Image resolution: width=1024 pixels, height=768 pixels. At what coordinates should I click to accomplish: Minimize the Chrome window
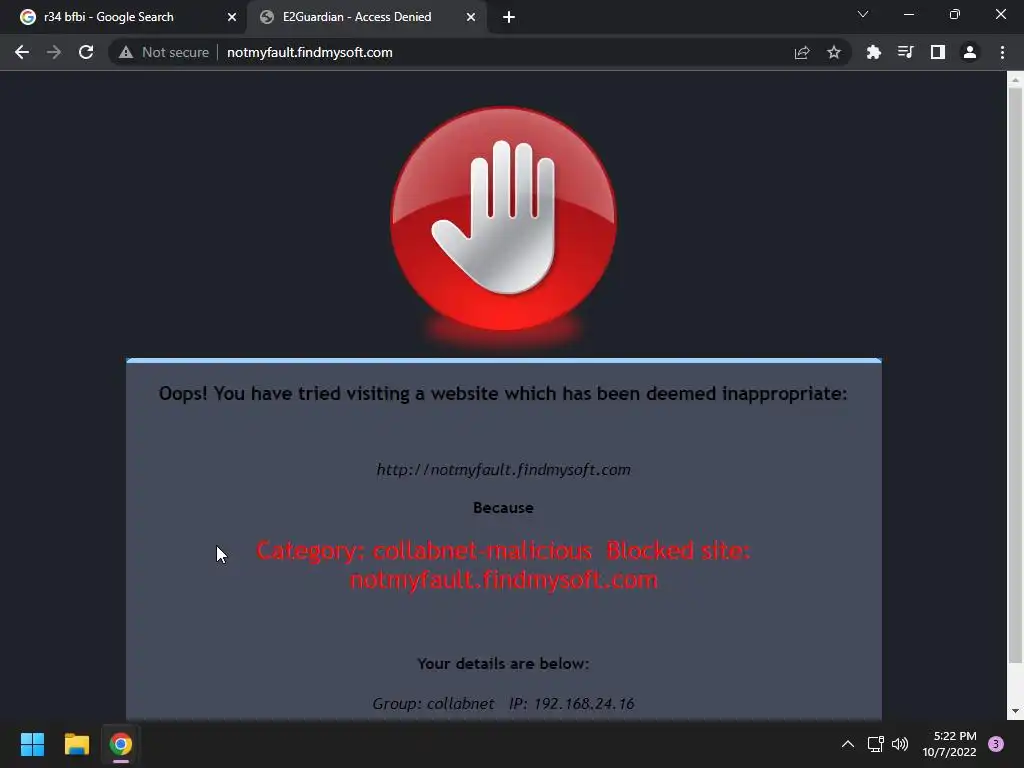coord(908,14)
